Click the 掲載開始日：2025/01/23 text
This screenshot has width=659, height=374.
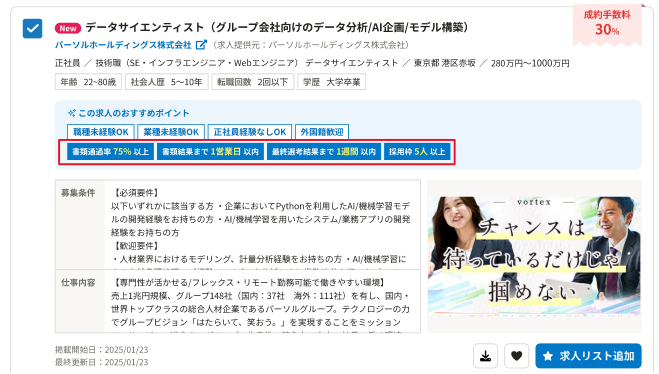101,350
